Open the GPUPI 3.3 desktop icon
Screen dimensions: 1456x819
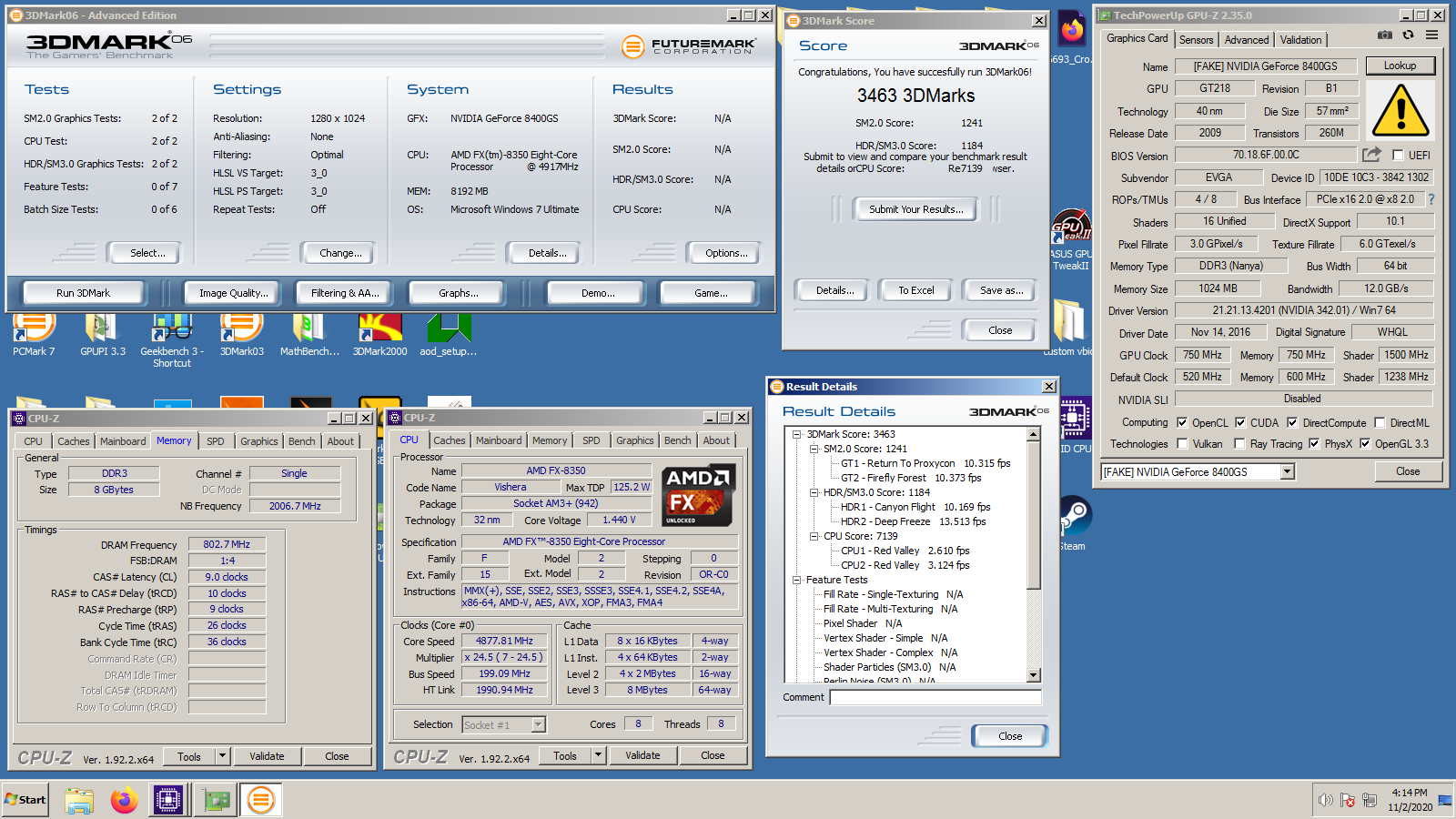pyautogui.click(x=102, y=333)
